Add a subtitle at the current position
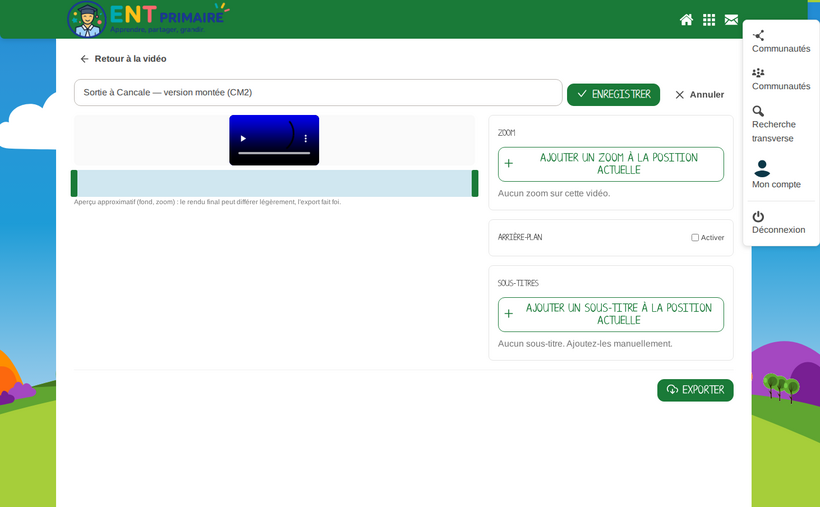 pos(611,314)
